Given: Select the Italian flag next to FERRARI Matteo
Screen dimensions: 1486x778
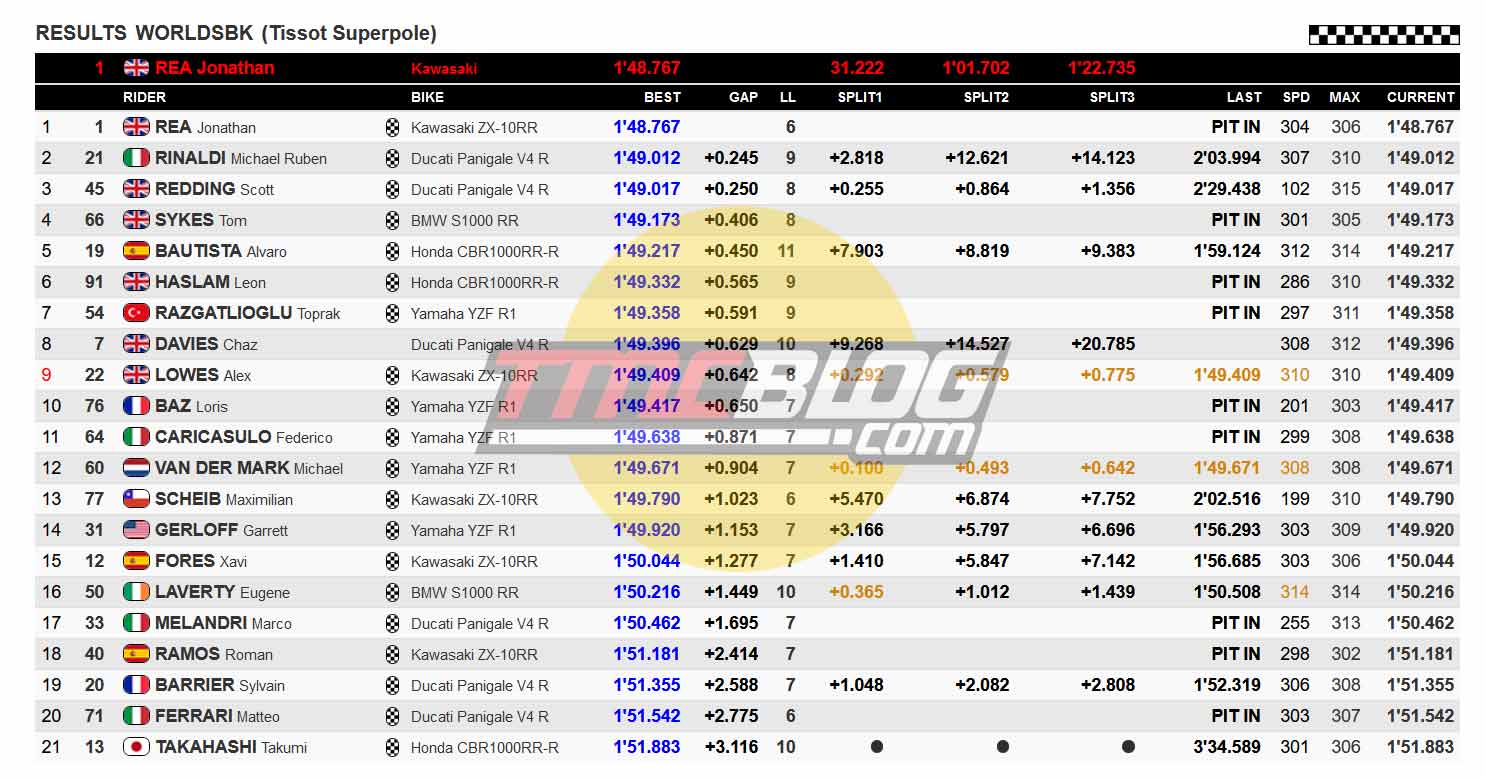Looking at the screenshot, I should click(136, 716).
